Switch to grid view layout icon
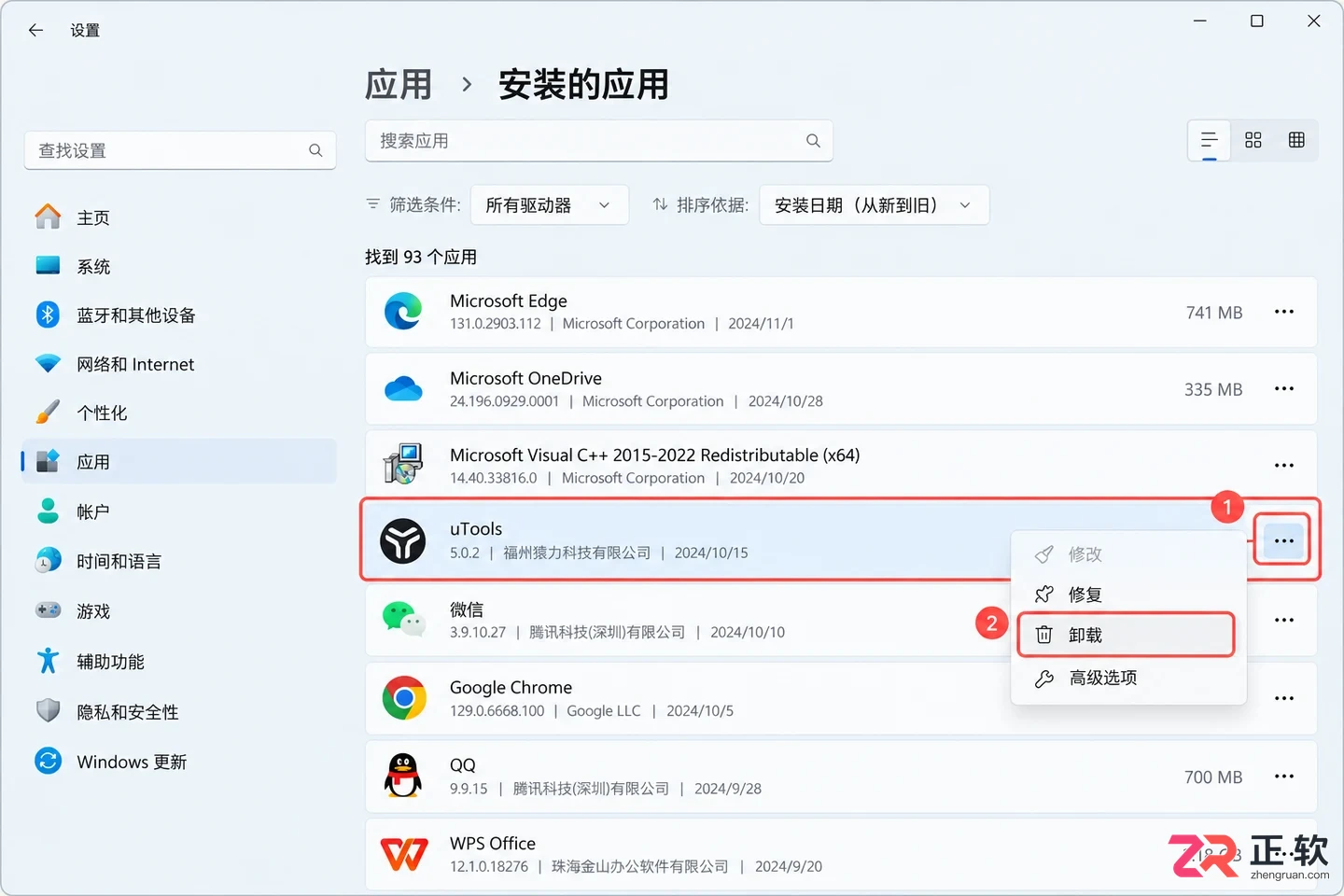 point(1253,140)
